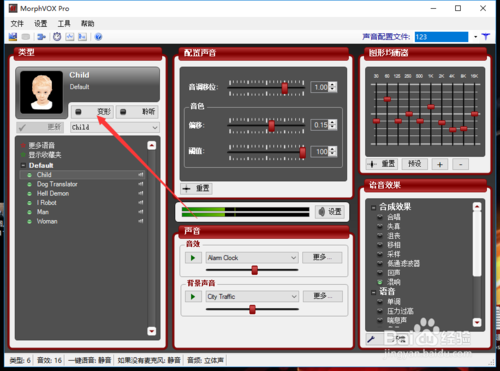Viewport: 500px width, 371px height.
Task: Click the Child voice avatar thumbnail
Action: coord(41,92)
